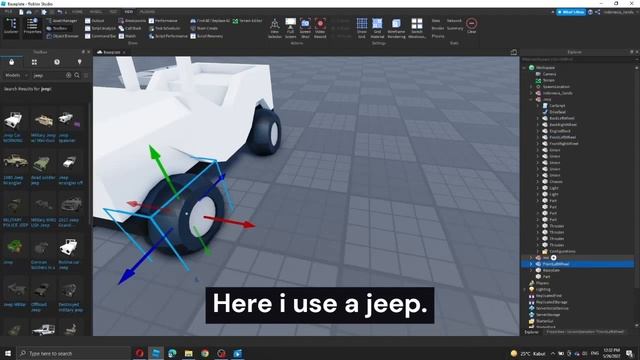The image size is (640, 360).
Task: Take a Screen Shot
Action: [305, 28]
